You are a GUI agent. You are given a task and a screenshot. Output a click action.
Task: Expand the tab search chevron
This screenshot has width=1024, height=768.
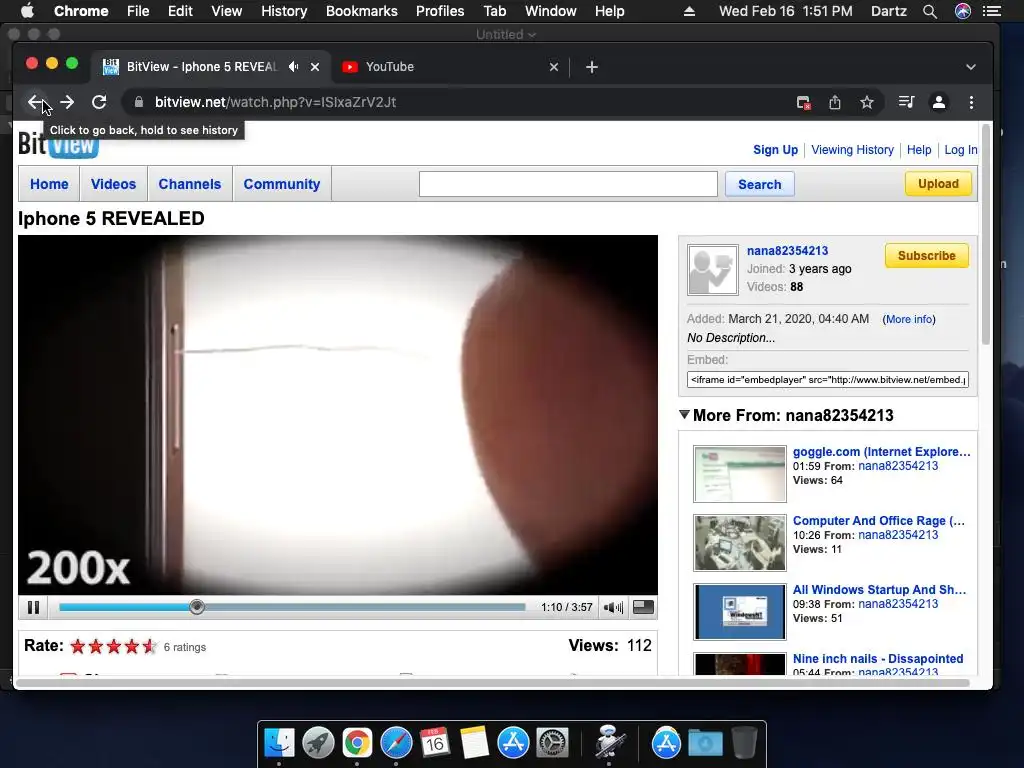coord(970,67)
